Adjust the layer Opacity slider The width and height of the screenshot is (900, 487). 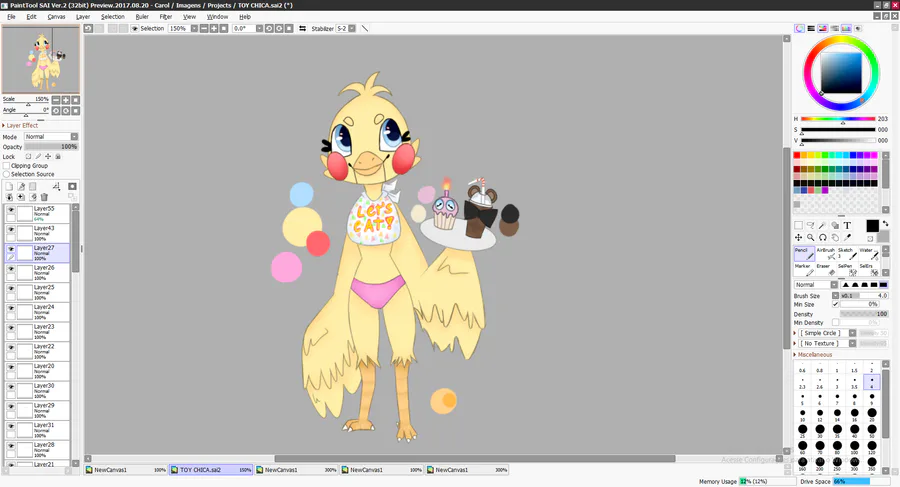(51, 146)
